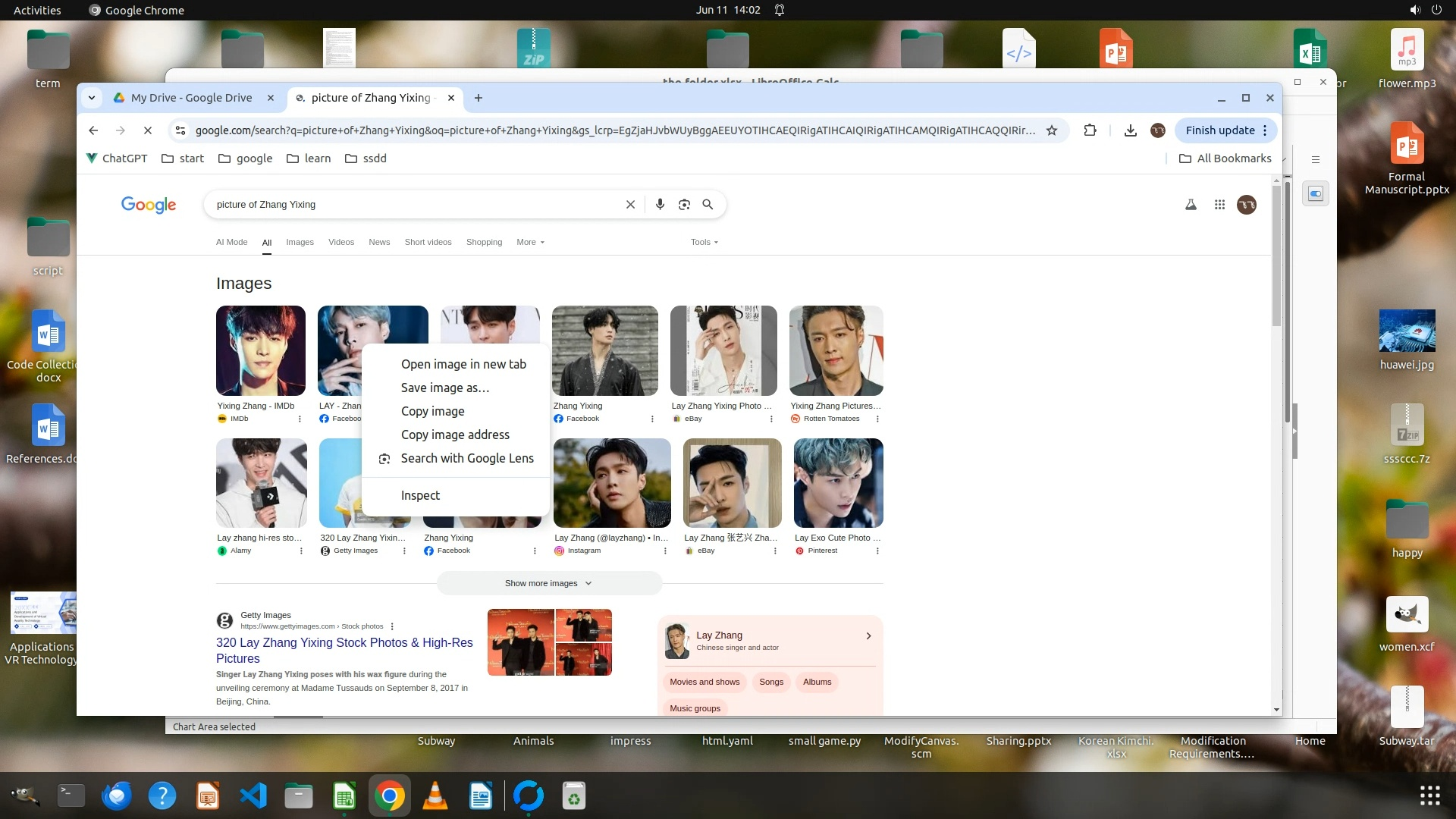Click the Google apps grid icon
Screen dimensions: 1456x819
[x=1219, y=205]
